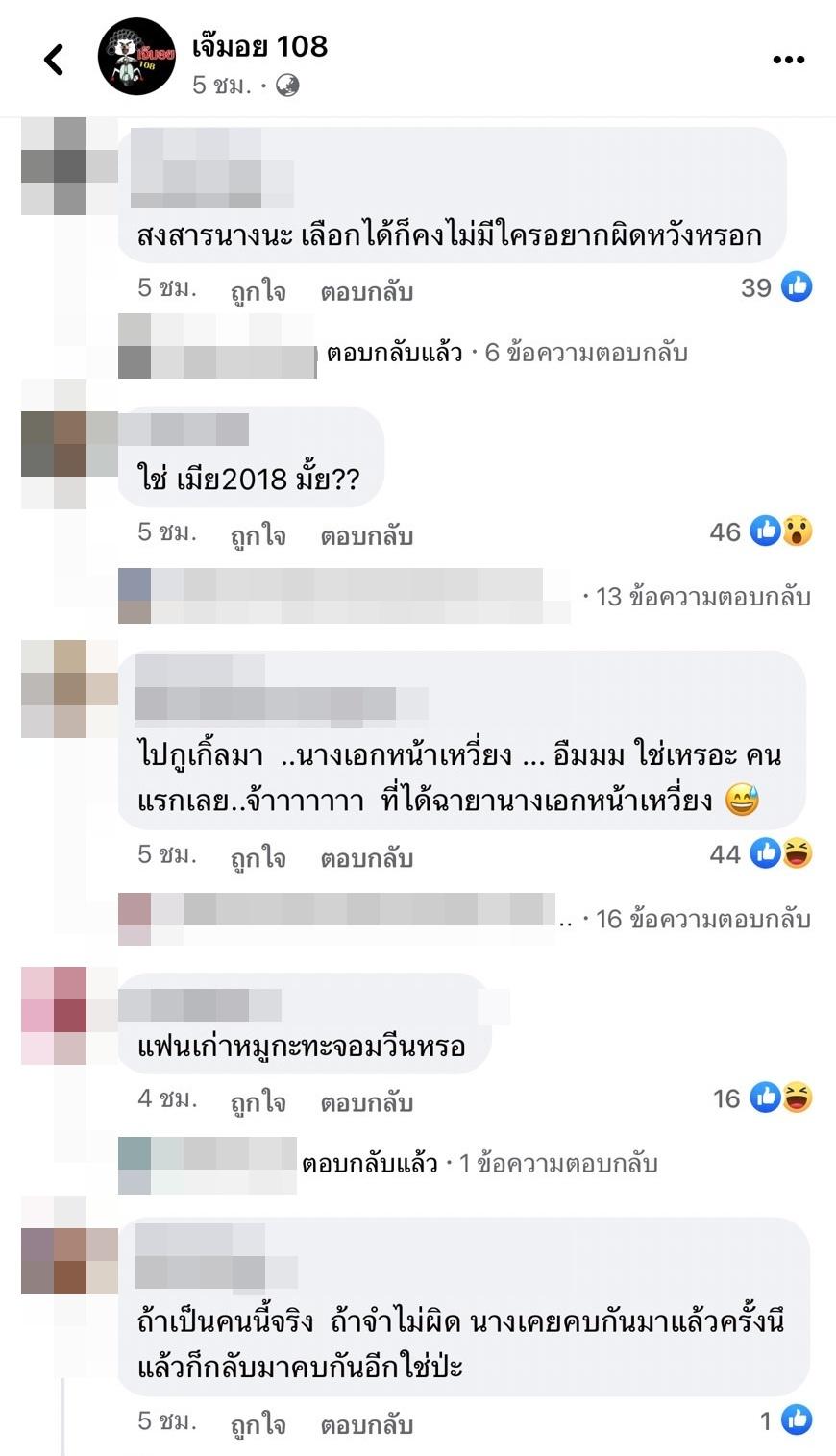Open the เจ๊มอย 108 page profile picture
The width and height of the screenshot is (836, 1456).
click(x=136, y=57)
